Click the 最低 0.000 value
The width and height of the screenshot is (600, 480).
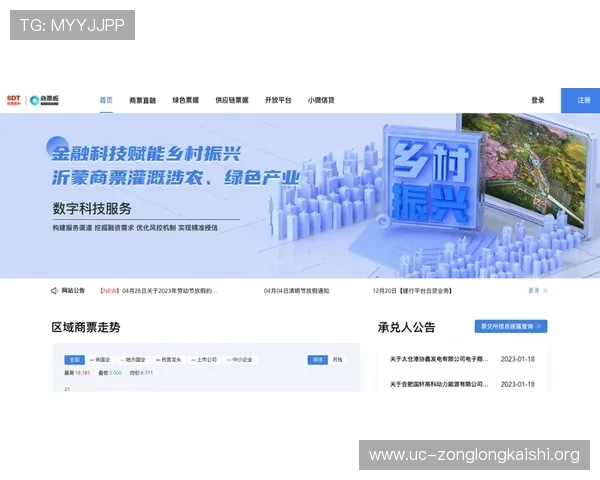tap(110, 373)
